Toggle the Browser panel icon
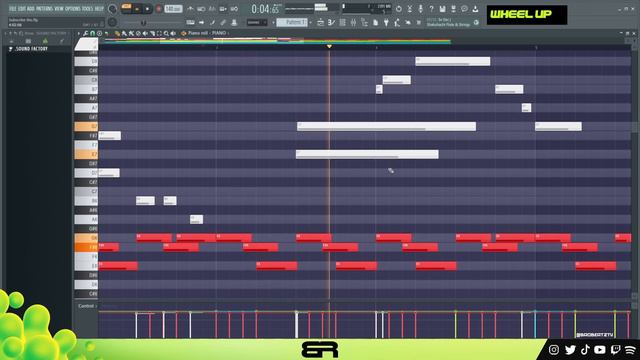This screenshot has height=360, width=640. (364, 23)
